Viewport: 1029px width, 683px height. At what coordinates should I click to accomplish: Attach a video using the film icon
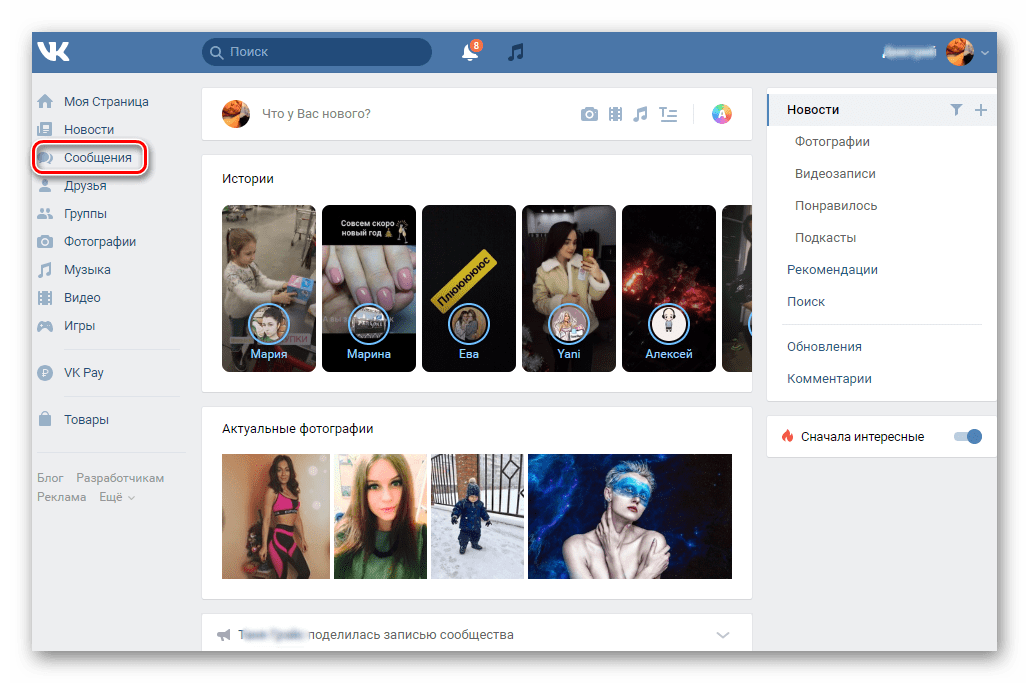click(x=615, y=114)
